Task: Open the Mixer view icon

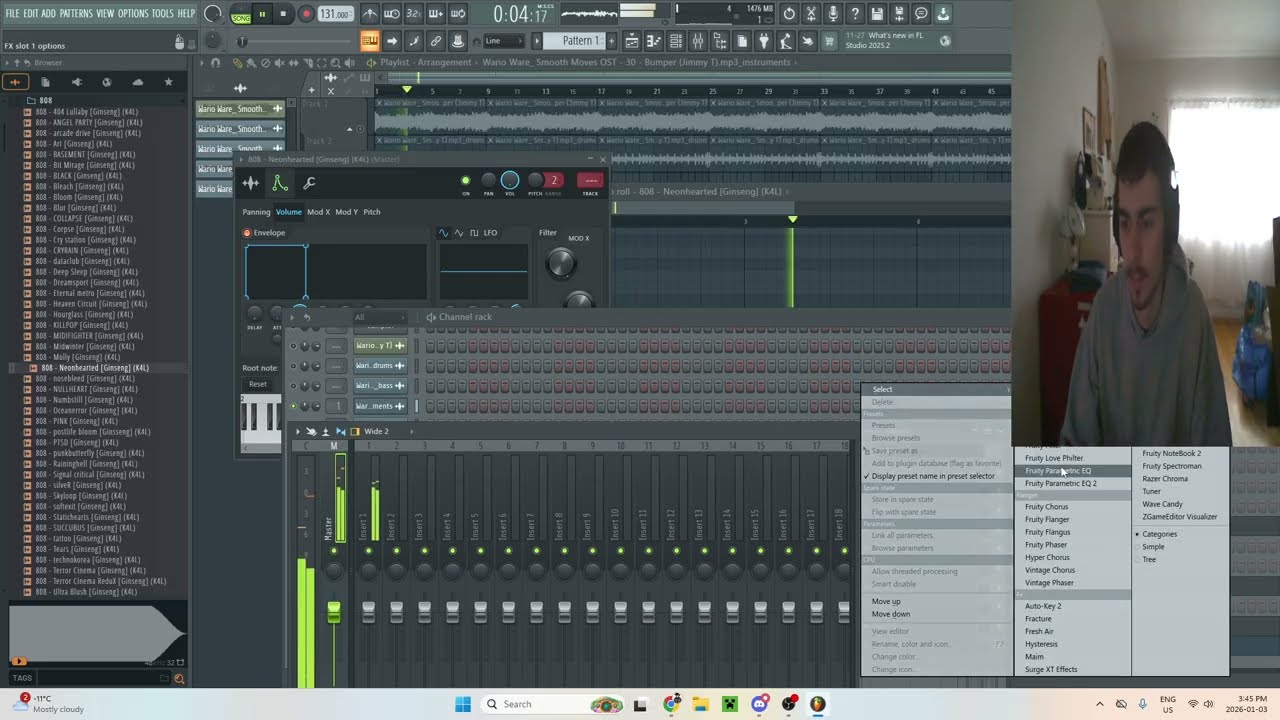Action: (698, 41)
